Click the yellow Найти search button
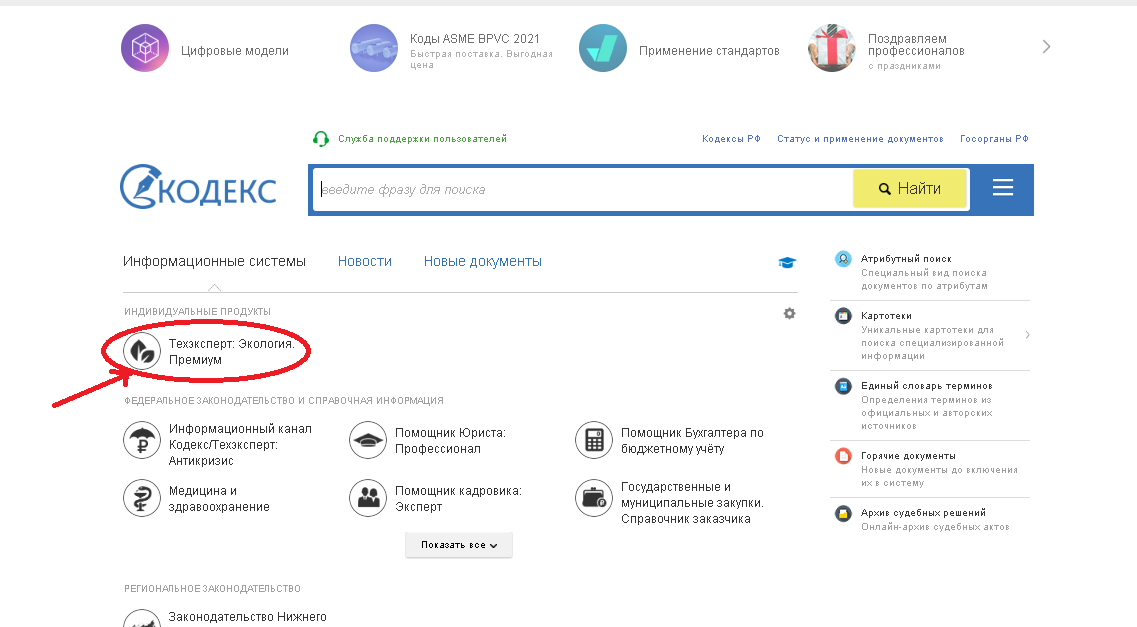 910,188
